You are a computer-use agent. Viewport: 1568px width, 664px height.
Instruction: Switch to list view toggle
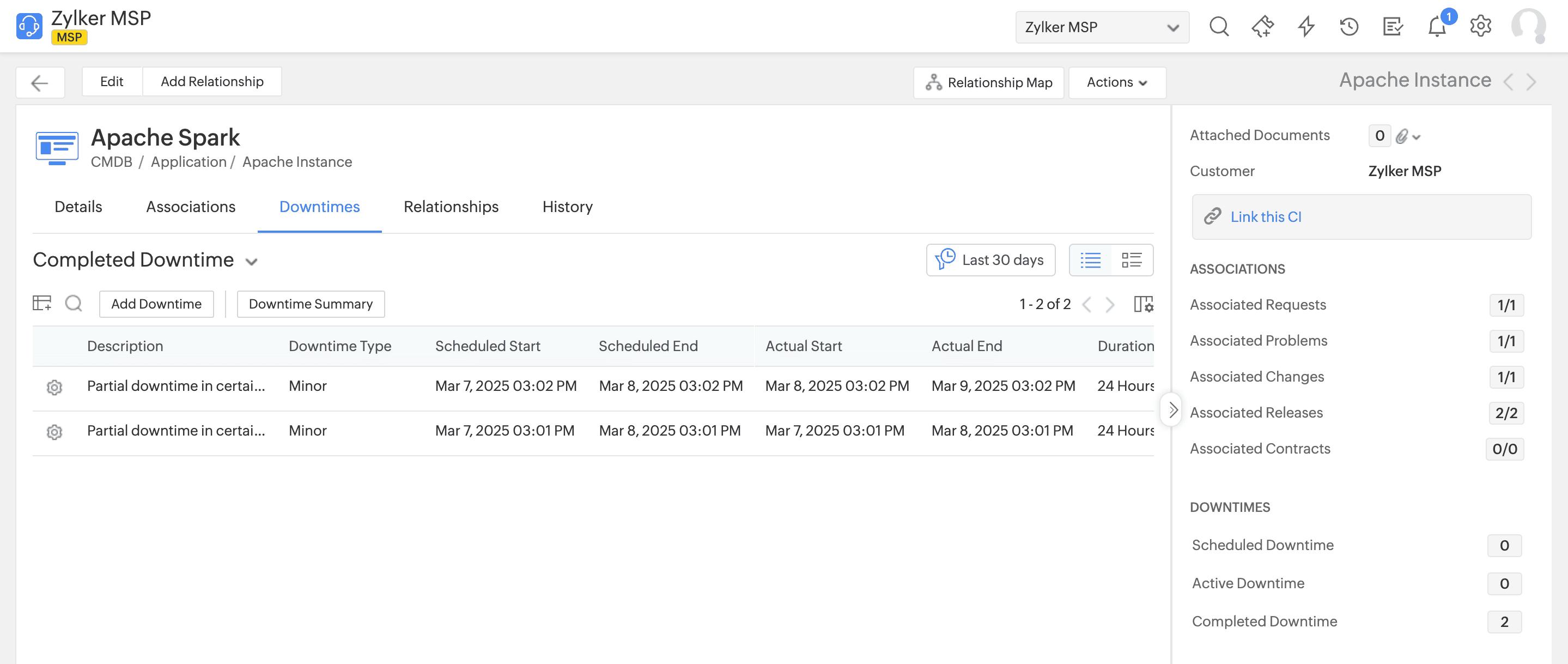(1090, 260)
